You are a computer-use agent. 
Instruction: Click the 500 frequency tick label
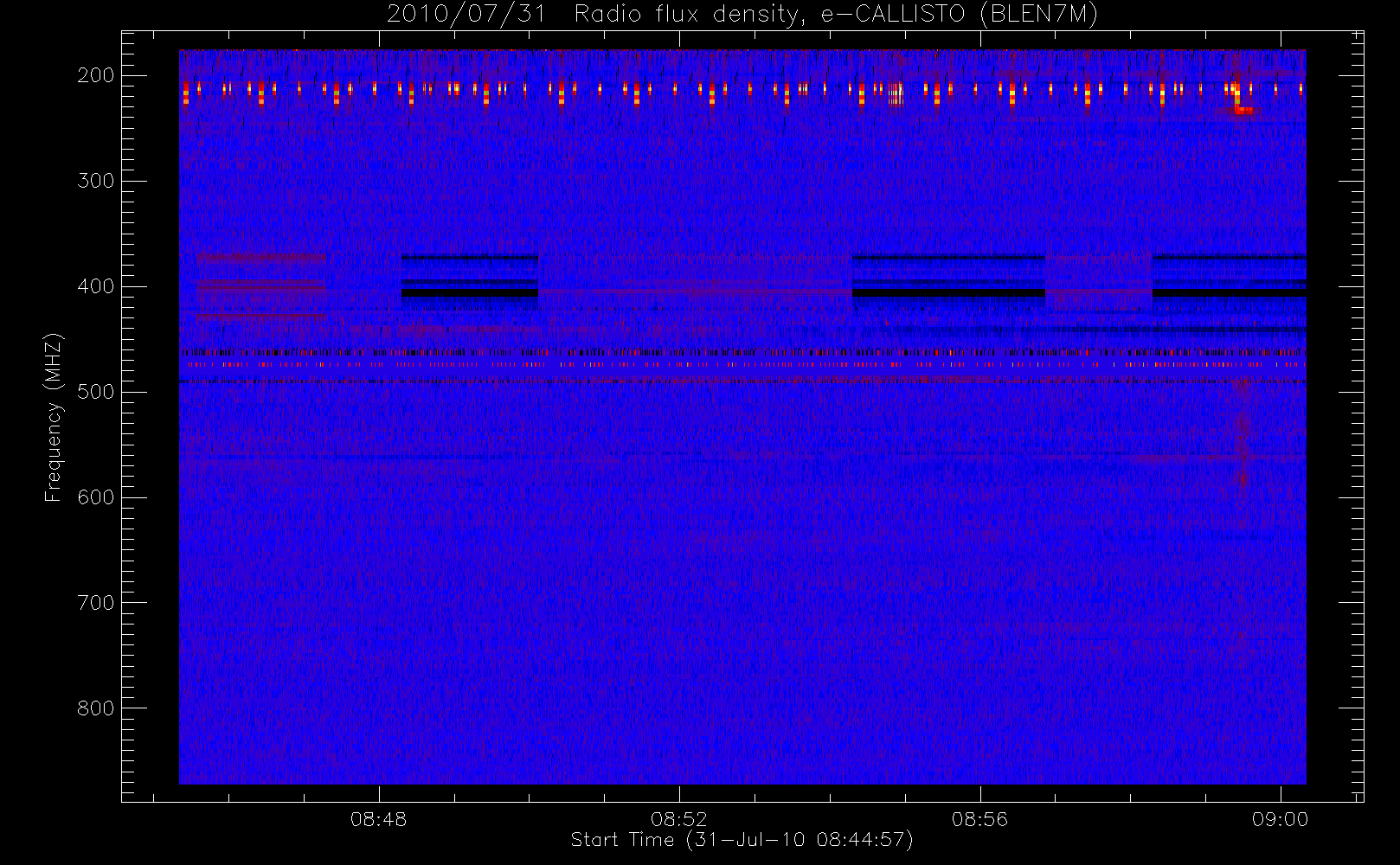tap(95, 392)
